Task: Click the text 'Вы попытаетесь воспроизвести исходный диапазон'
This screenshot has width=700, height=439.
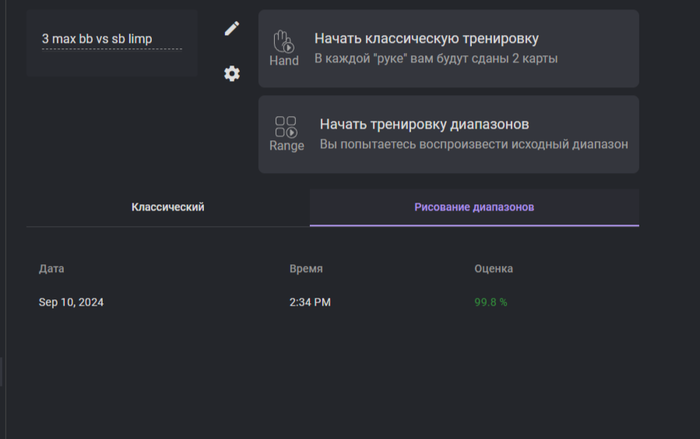Action: 474,145
